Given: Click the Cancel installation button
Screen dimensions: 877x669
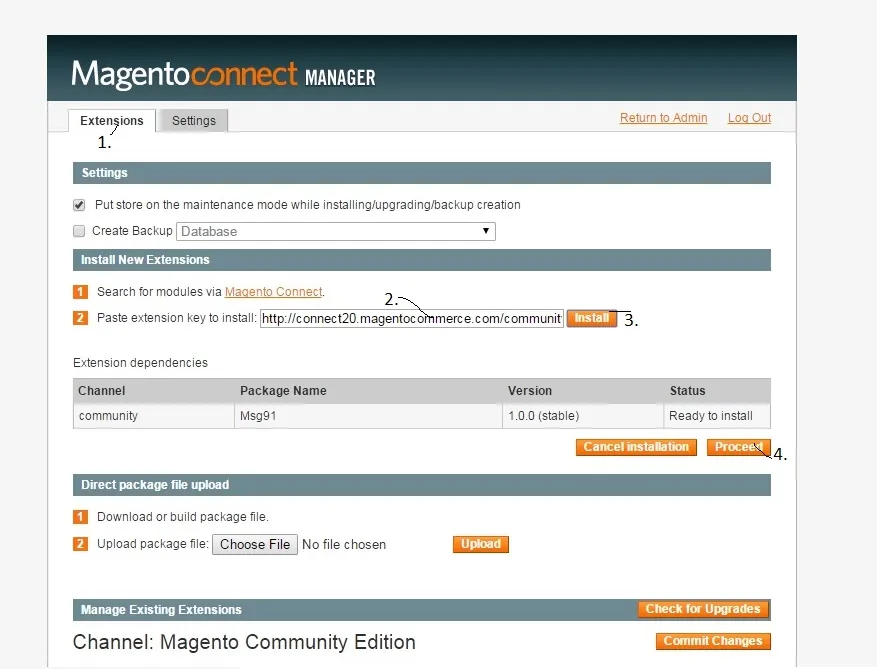Looking at the screenshot, I should point(636,447).
